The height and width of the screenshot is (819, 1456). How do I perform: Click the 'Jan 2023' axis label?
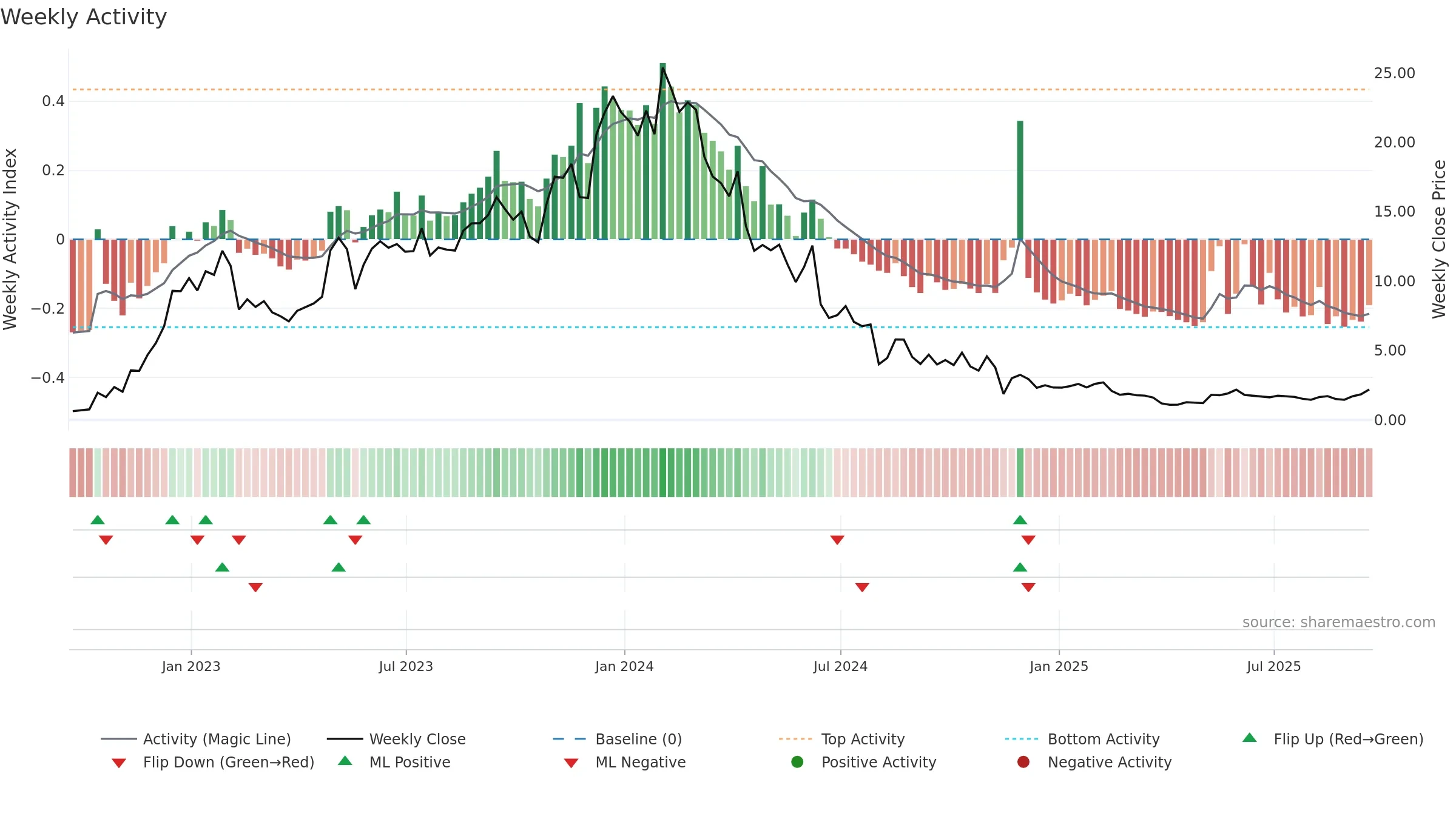click(x=191, y=666)
